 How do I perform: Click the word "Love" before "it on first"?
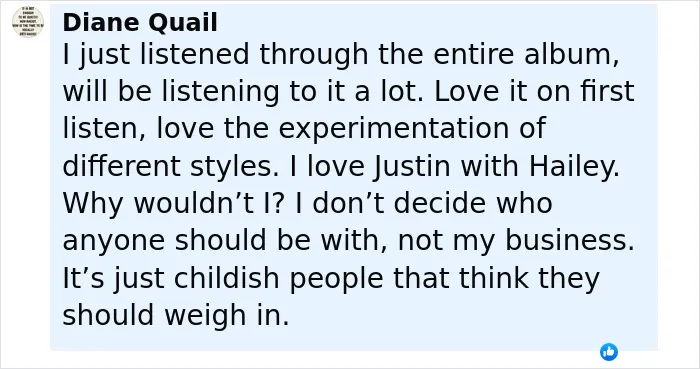(467, 91)
